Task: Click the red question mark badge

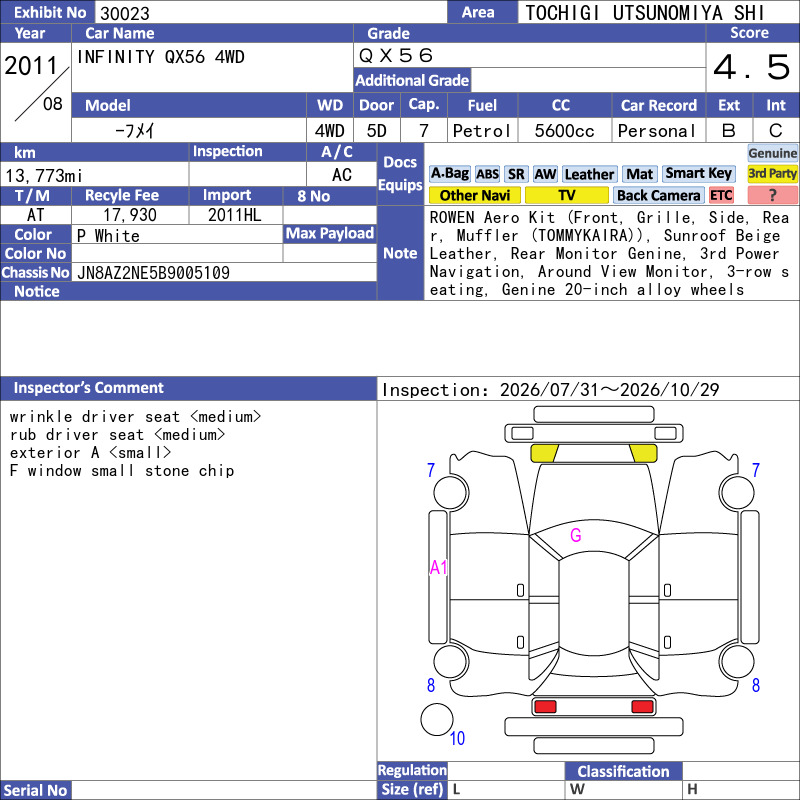Action: point(772,195)
